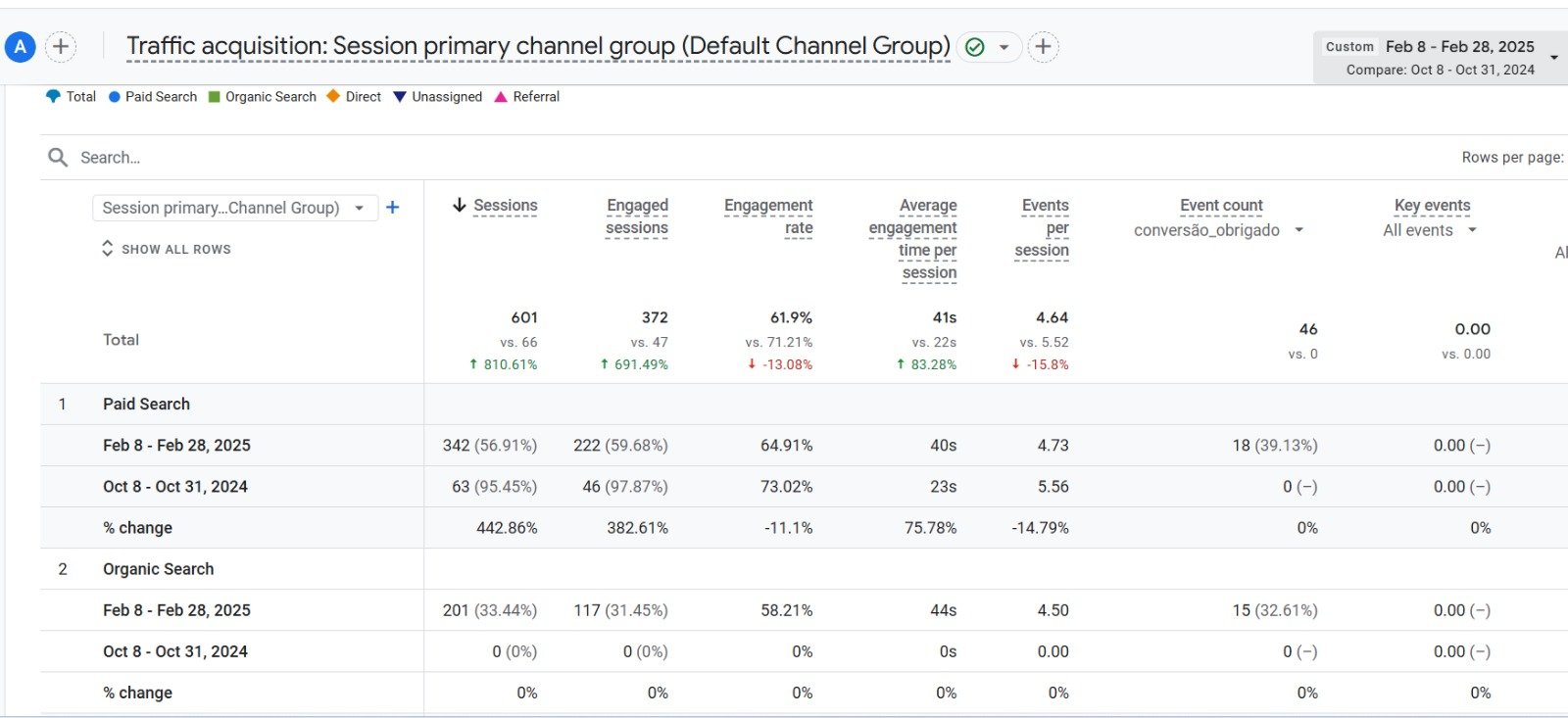Add a new comparison segment
This screenshot has height=718, width=1568.
coord(61,46)
